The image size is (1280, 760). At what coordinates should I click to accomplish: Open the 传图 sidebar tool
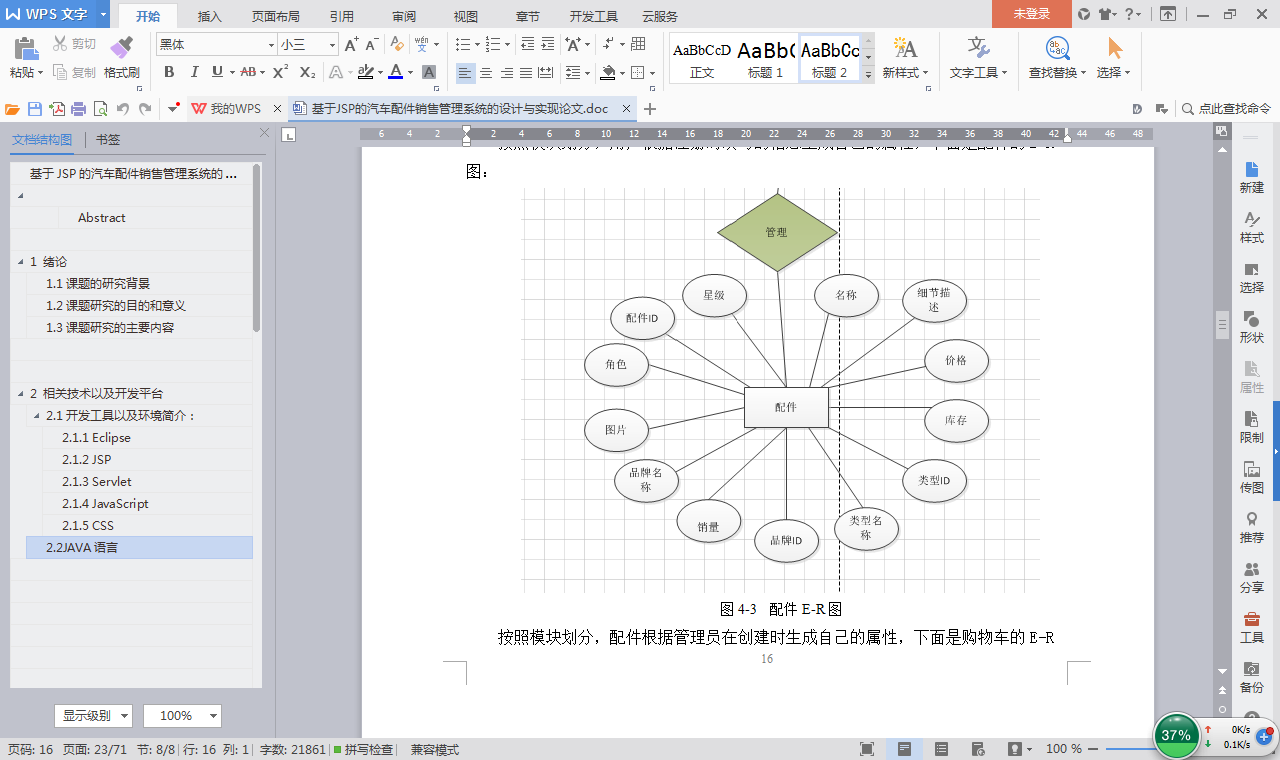tap(1251, 477)
